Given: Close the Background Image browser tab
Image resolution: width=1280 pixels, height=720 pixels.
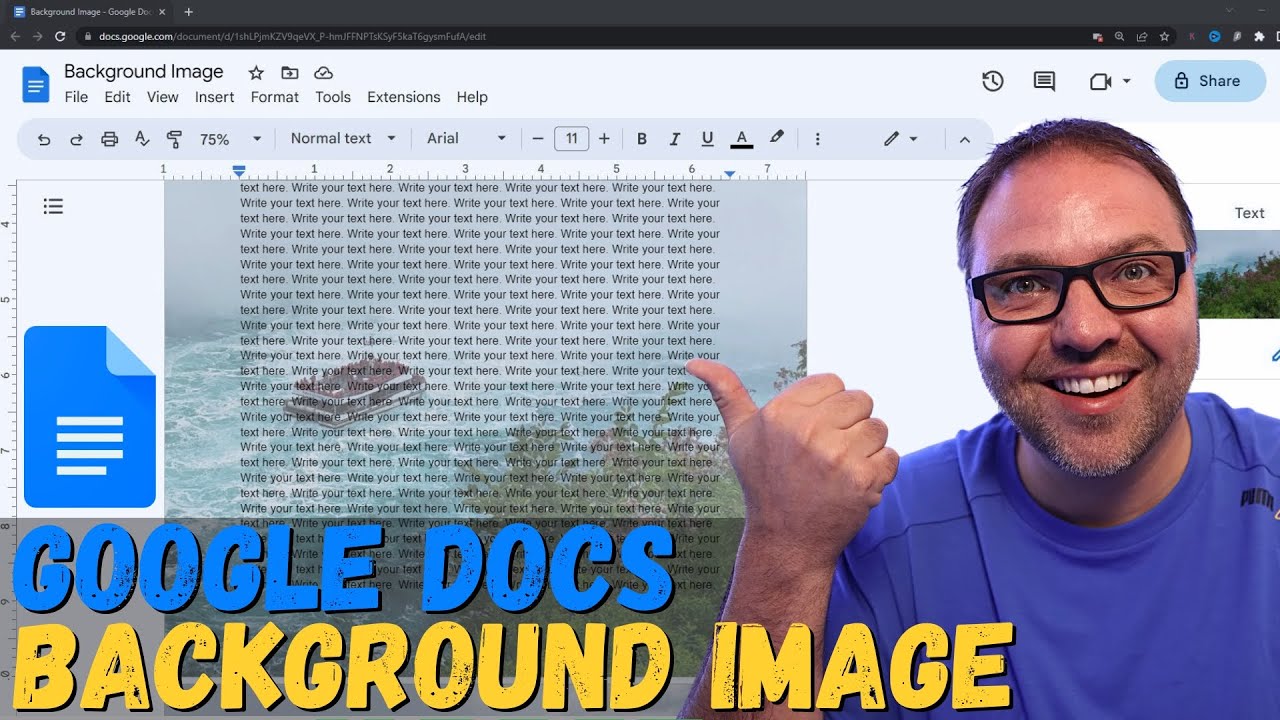Looking at the screenshot, I should [162, 12].
